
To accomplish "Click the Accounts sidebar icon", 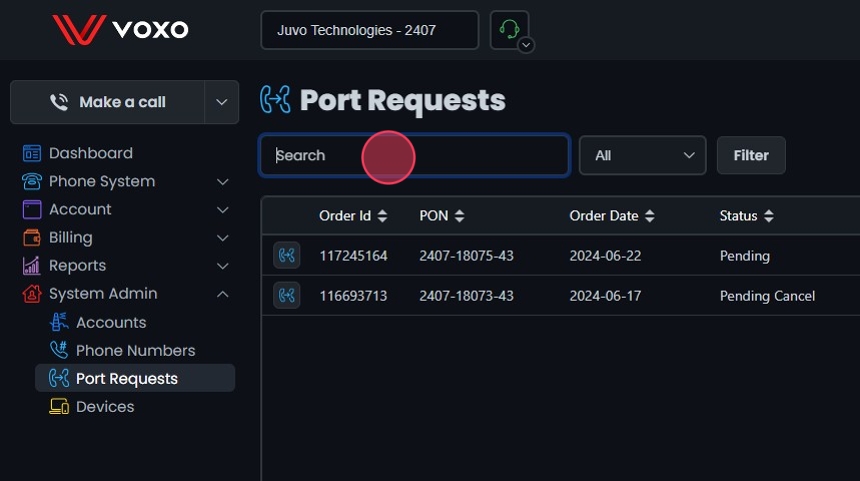I will [59, 323].
